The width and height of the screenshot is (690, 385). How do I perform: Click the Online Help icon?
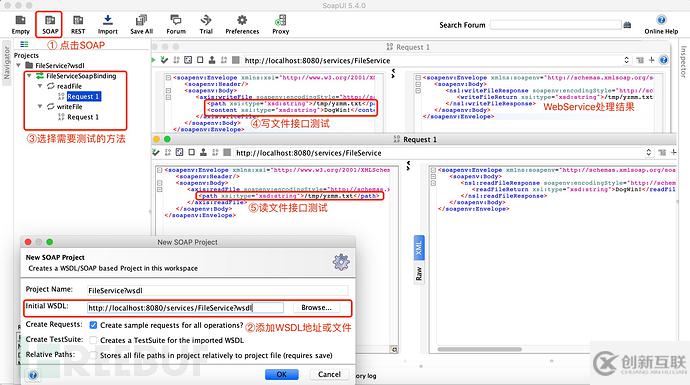point(661,25)
